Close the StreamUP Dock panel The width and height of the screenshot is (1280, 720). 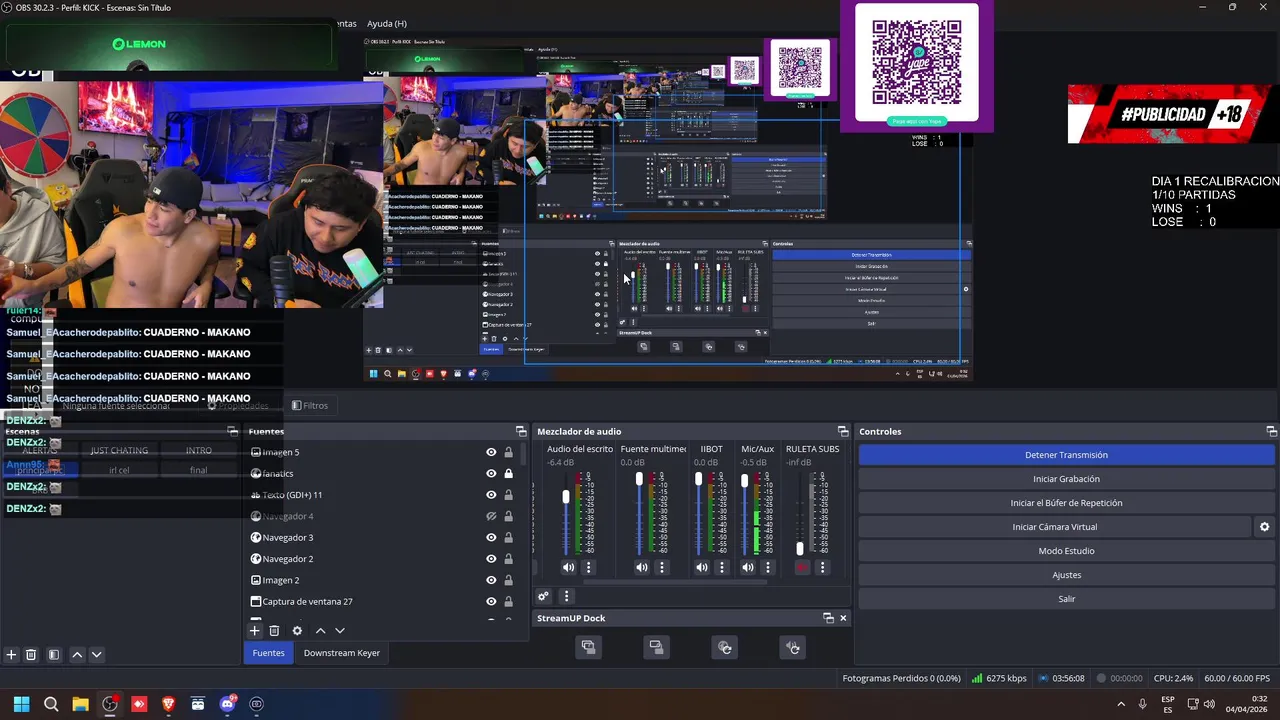[843, 618]
